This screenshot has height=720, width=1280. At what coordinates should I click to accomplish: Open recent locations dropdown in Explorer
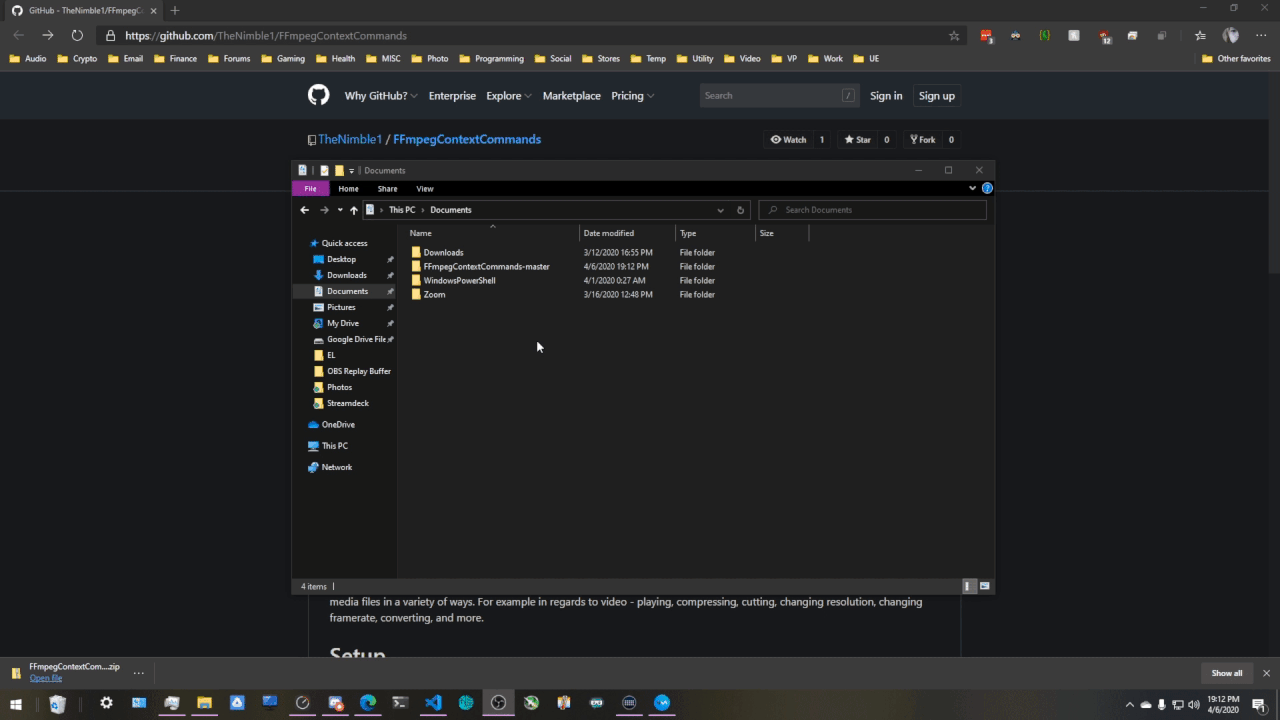pyautogui.click(x=340, y=210)
